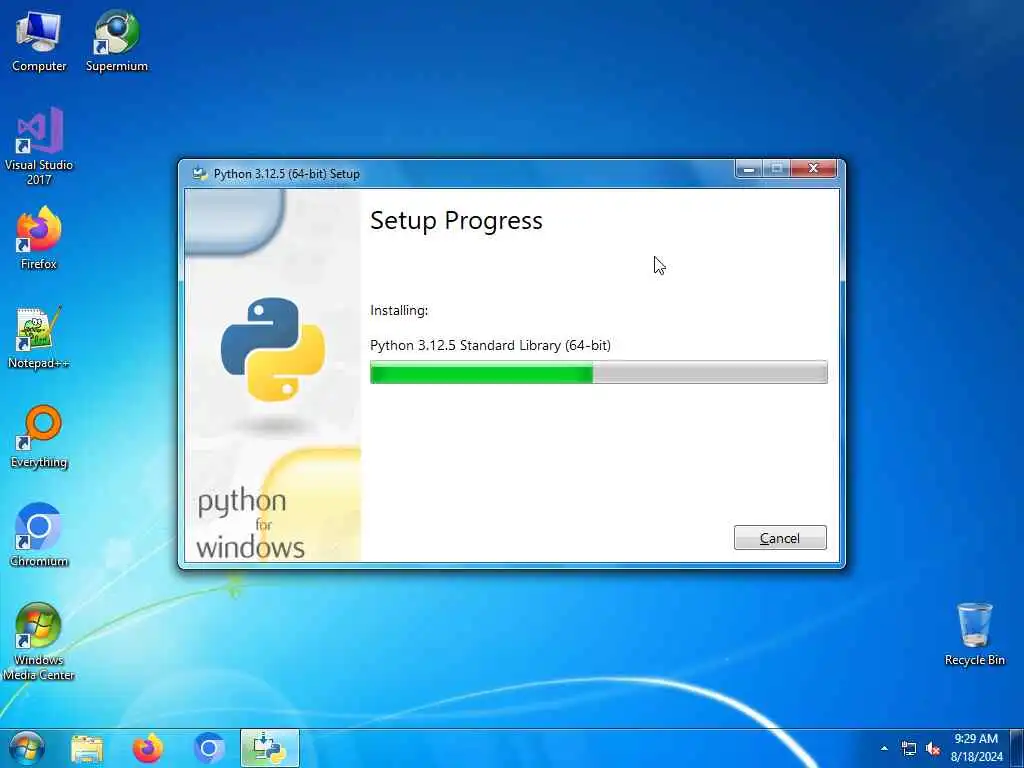Select the Windows Media Center shortcut
Screen dimensions: 1024x768
coord(39,641)
